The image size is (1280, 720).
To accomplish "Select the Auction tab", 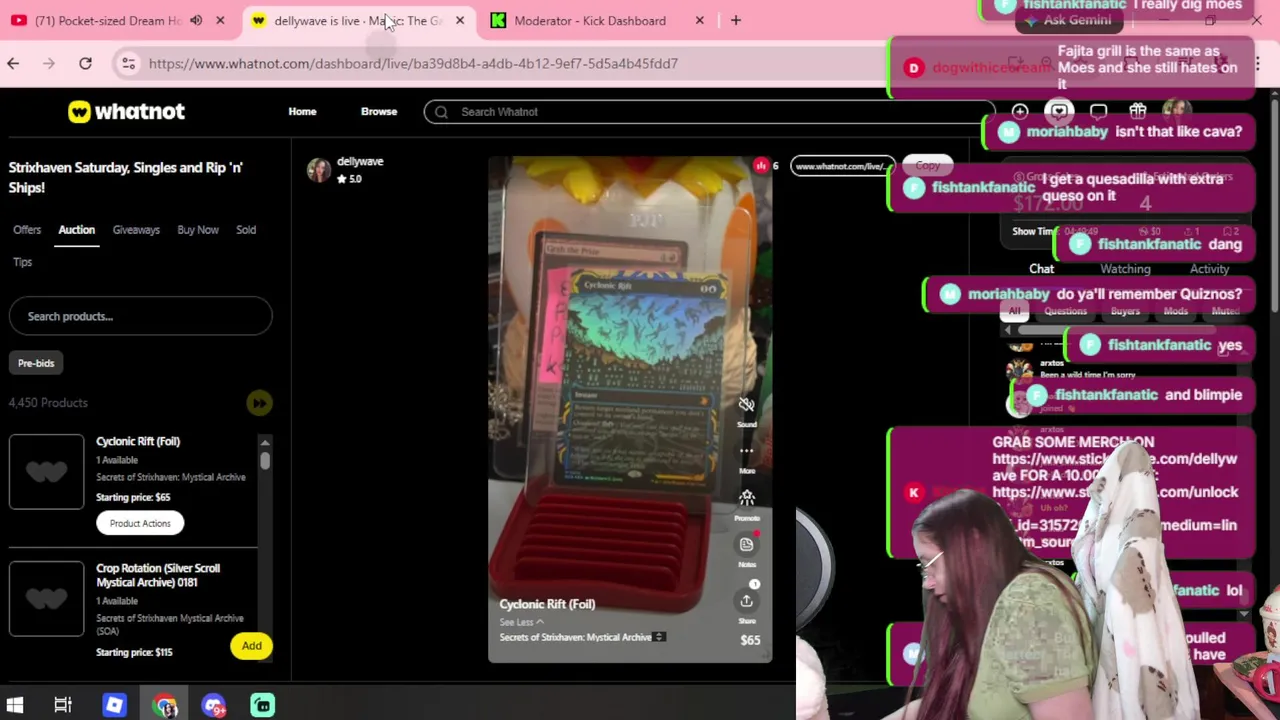I will tap(76, 229).
